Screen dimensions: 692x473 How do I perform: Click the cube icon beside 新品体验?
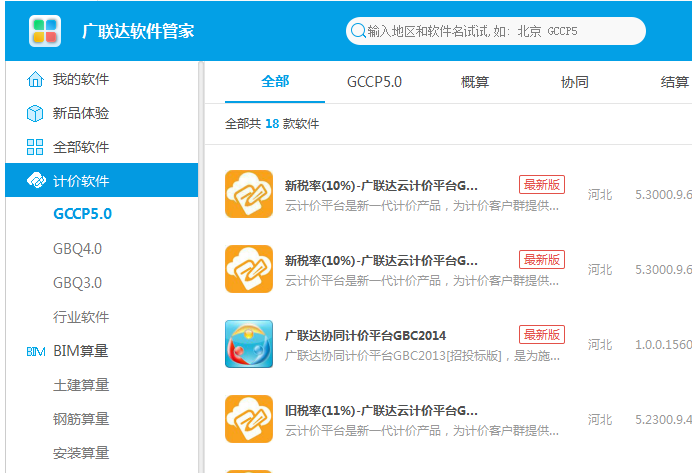[x=35, y=113]
